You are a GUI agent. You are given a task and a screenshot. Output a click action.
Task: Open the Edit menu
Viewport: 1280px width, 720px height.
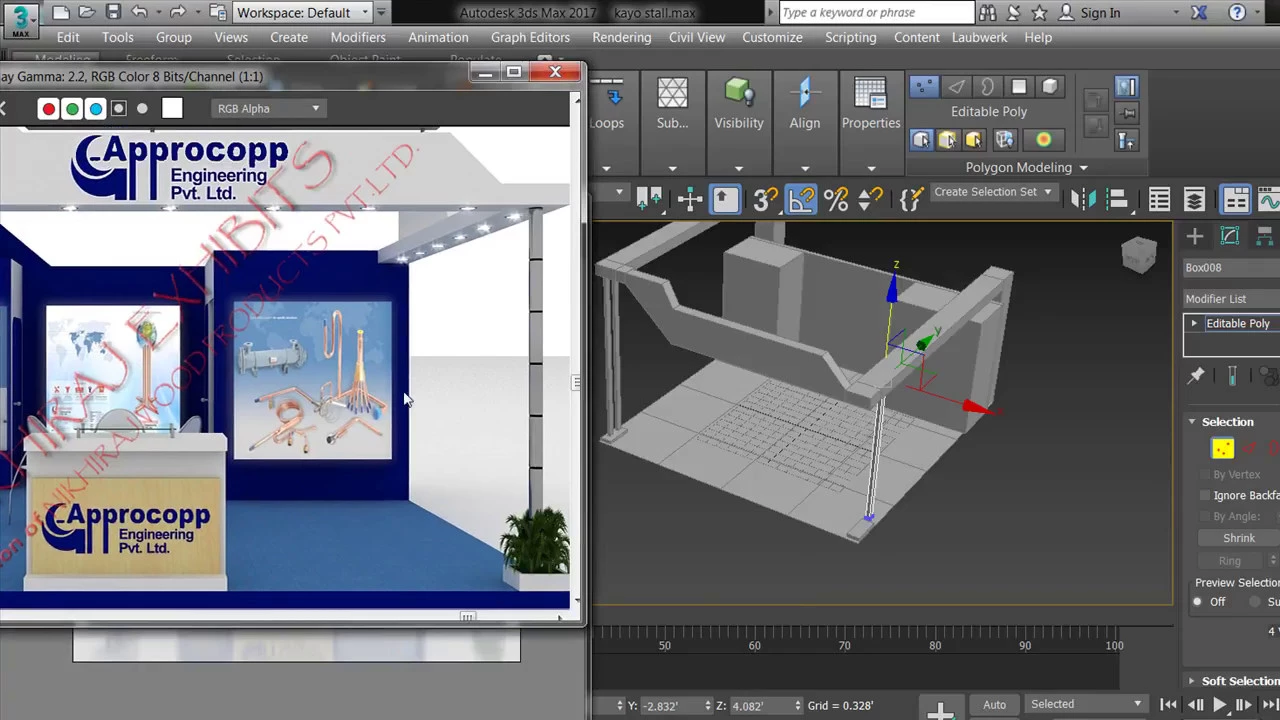coord(68,37)
